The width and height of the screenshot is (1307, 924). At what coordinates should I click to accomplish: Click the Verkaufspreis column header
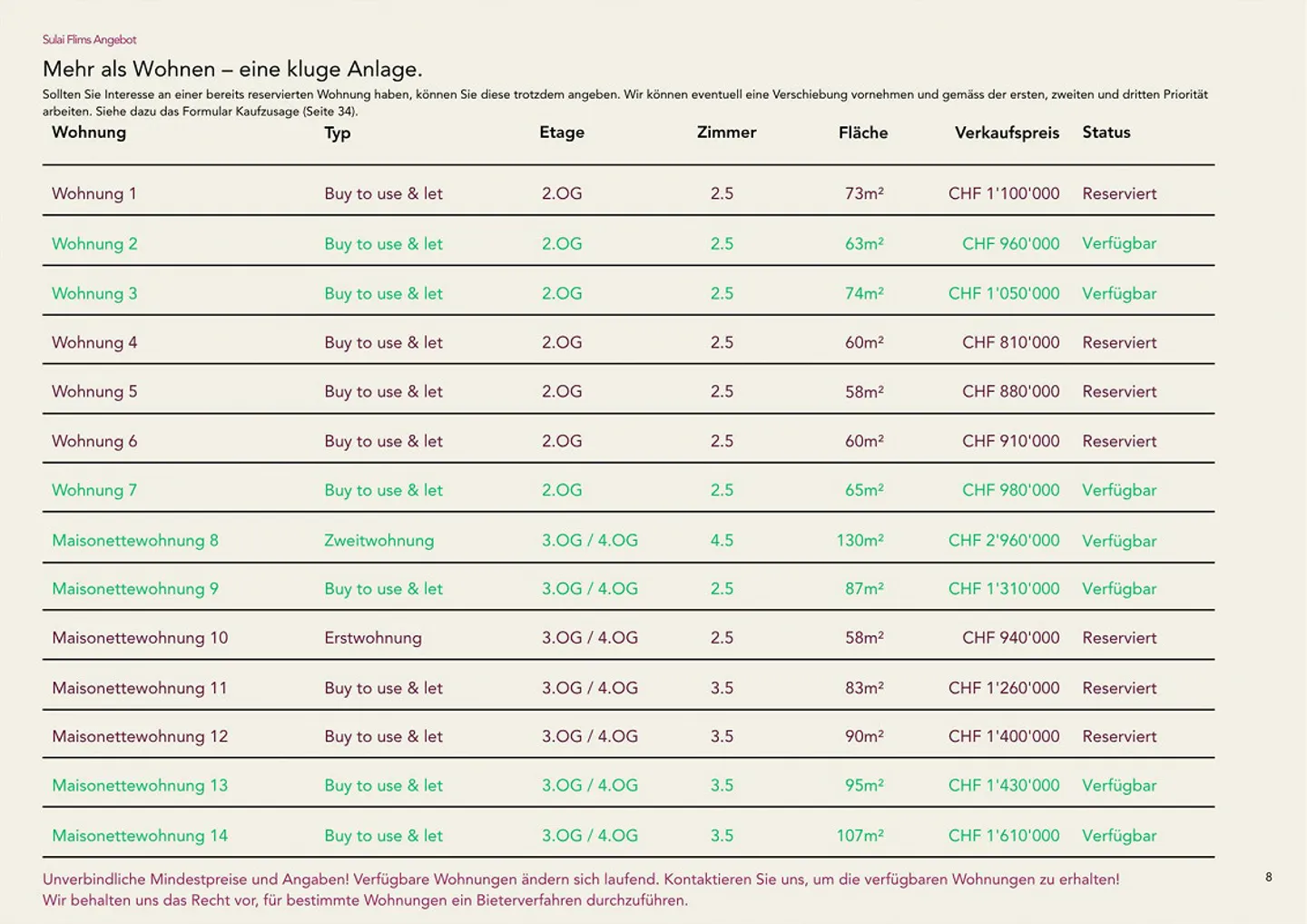(x=1007, y=133)
